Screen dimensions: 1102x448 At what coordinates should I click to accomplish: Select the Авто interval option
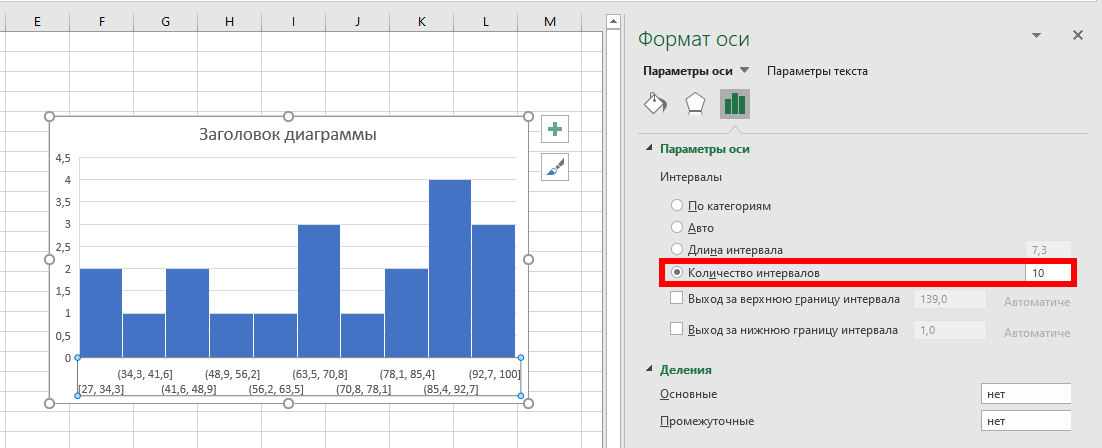tap(677, 228)
